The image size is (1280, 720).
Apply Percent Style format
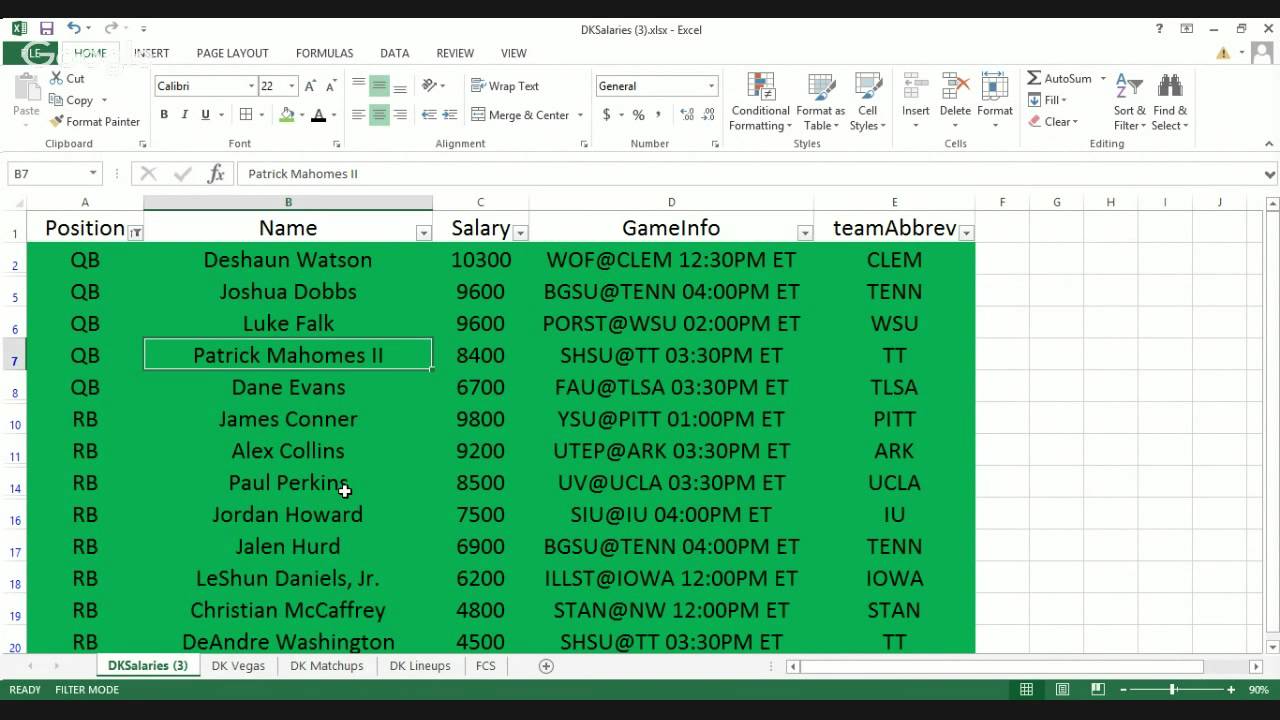click(x=638, y=115)
